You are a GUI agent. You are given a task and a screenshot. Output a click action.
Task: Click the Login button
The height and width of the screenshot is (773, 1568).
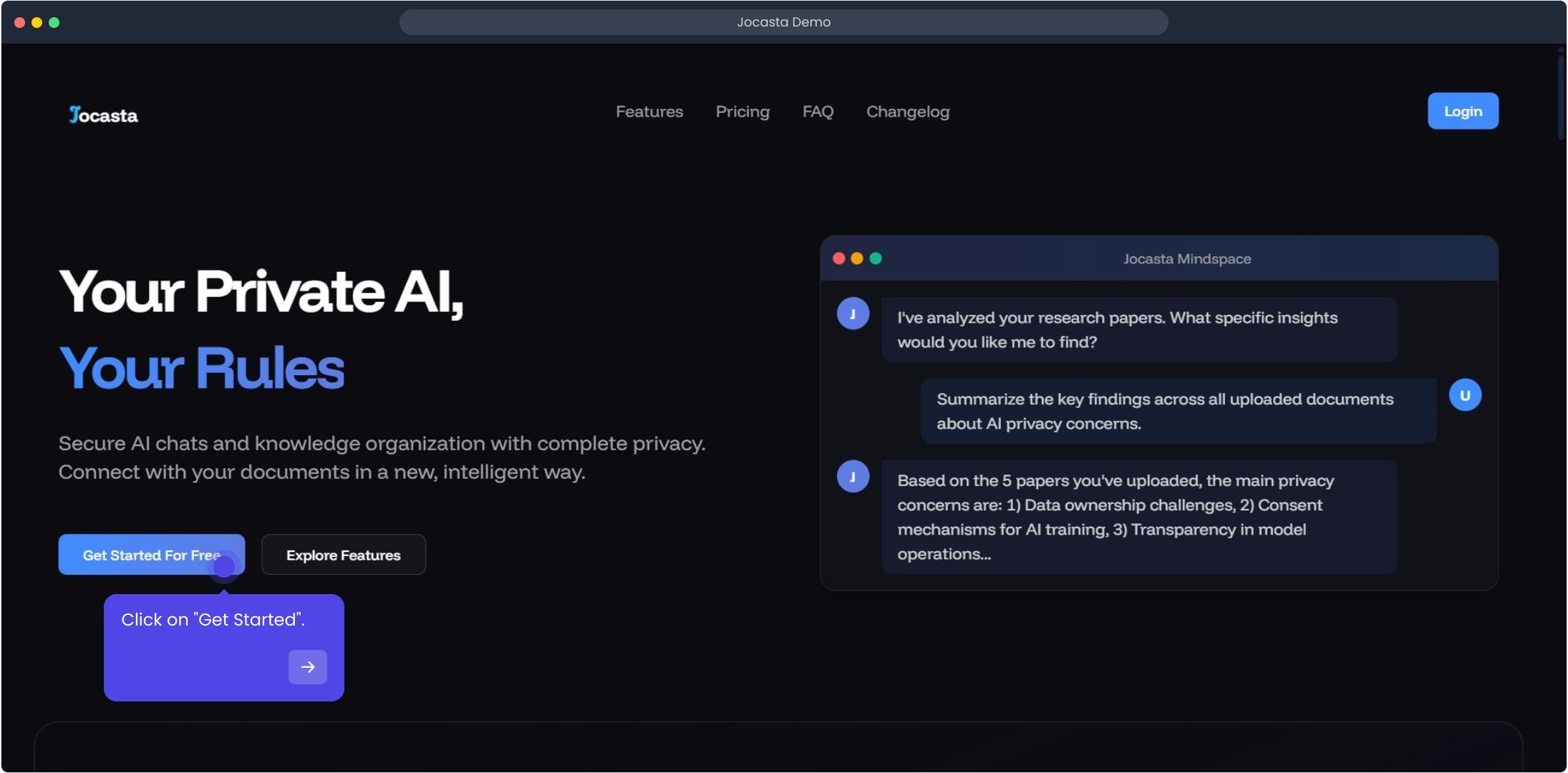click(x=1462, y=111)
